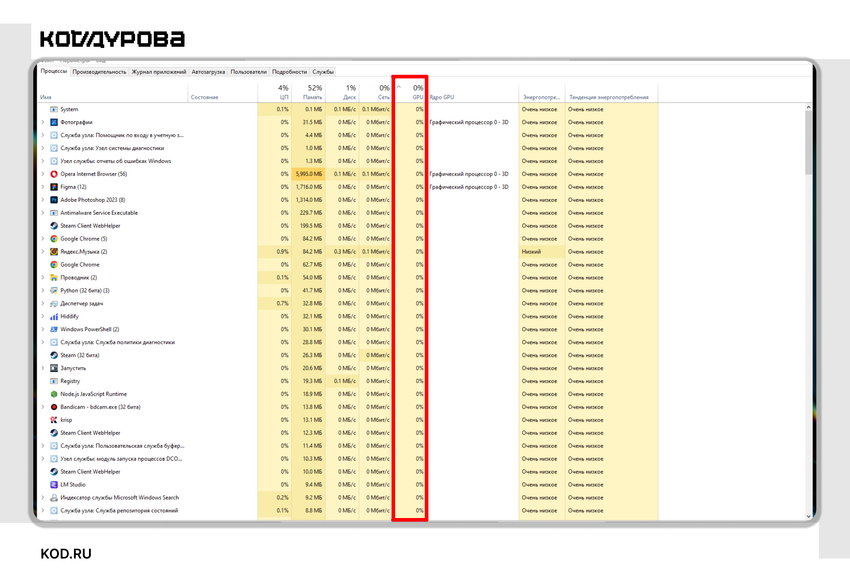Viewport: 850px width, 582px height.
Task: Expand the Диспетчер задач row
Action: pos(43,303)
